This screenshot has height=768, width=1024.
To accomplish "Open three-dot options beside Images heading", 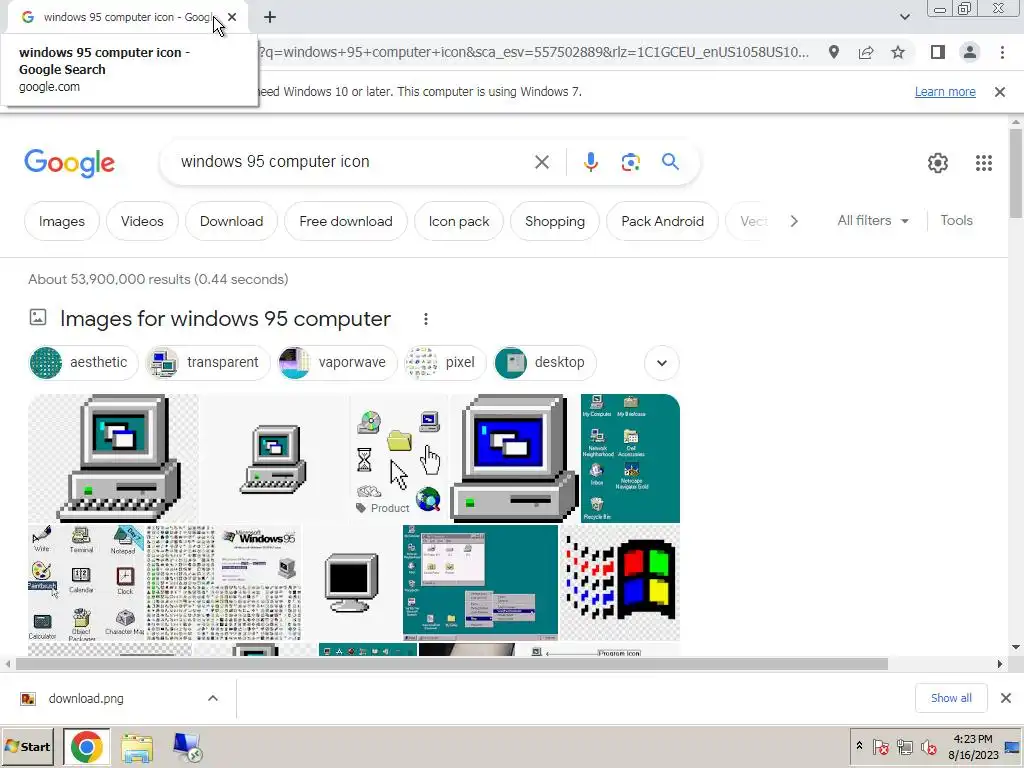I will 426,319.
